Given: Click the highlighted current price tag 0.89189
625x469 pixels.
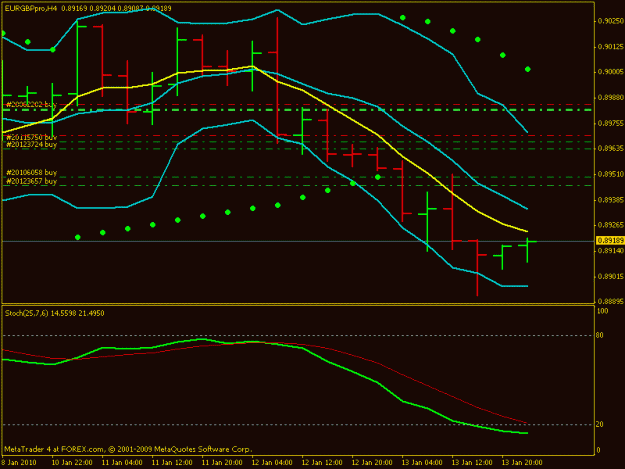Looking at the screenshot, I should [x=610, y=240].
